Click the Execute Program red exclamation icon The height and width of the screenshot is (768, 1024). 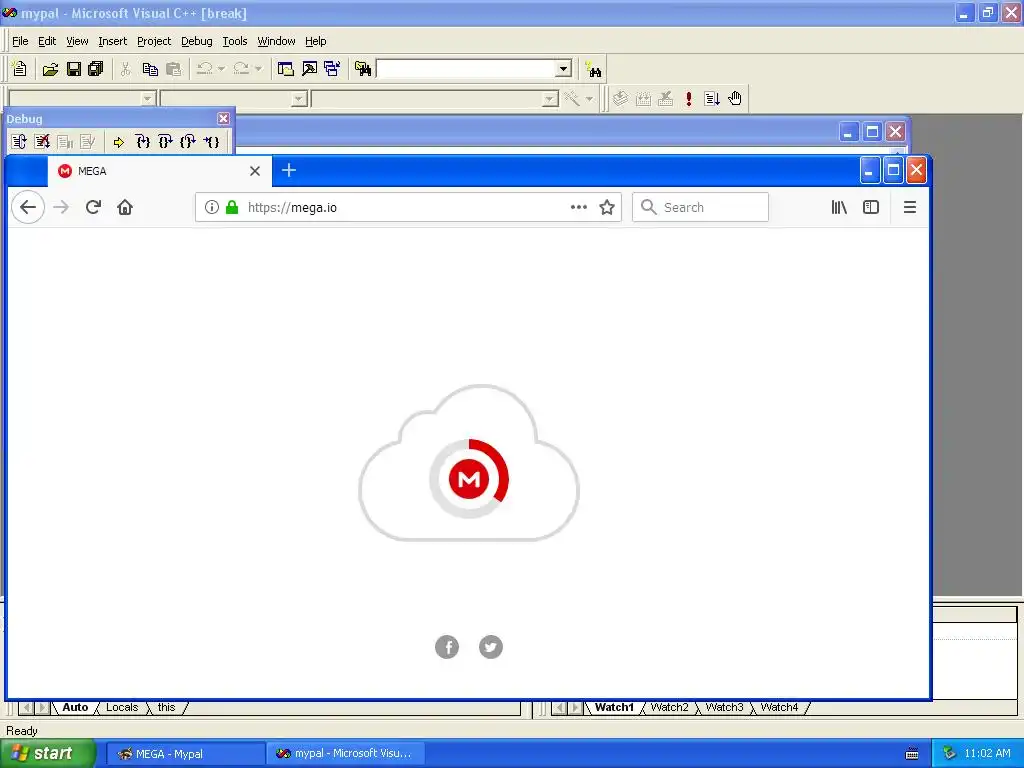coord(689,99)
